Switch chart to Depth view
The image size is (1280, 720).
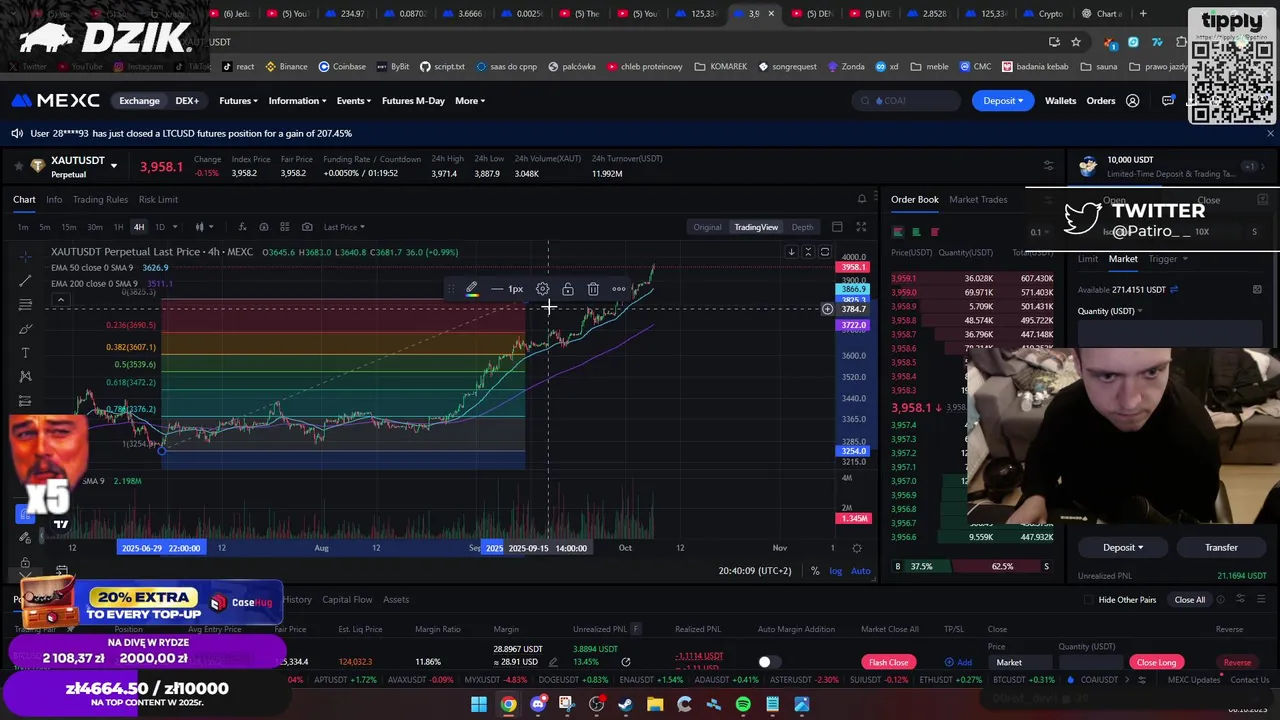pyautogui.click(x=802, y=227)
